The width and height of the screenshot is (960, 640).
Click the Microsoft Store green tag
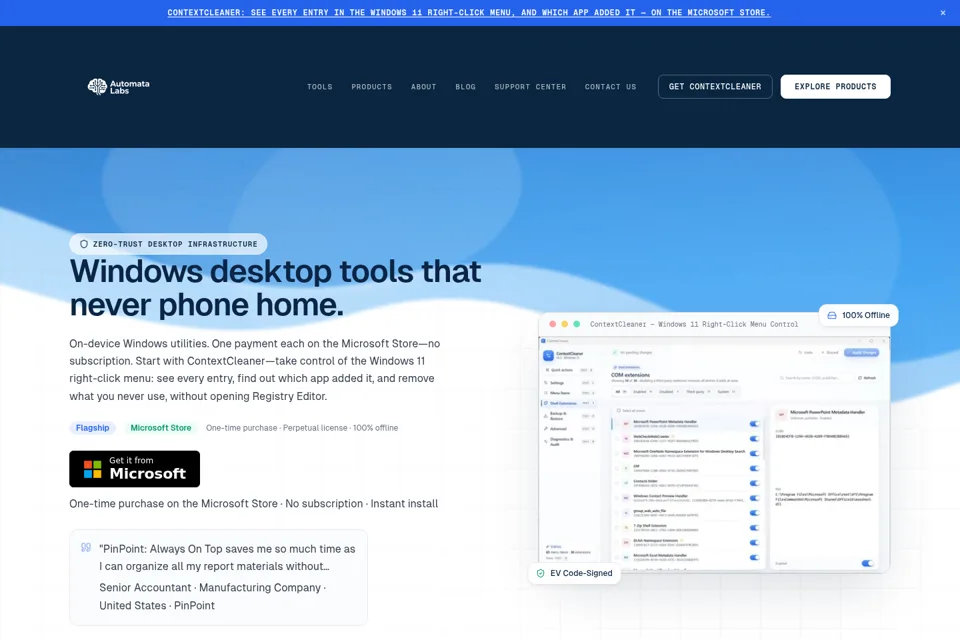(x=161, y=427)
